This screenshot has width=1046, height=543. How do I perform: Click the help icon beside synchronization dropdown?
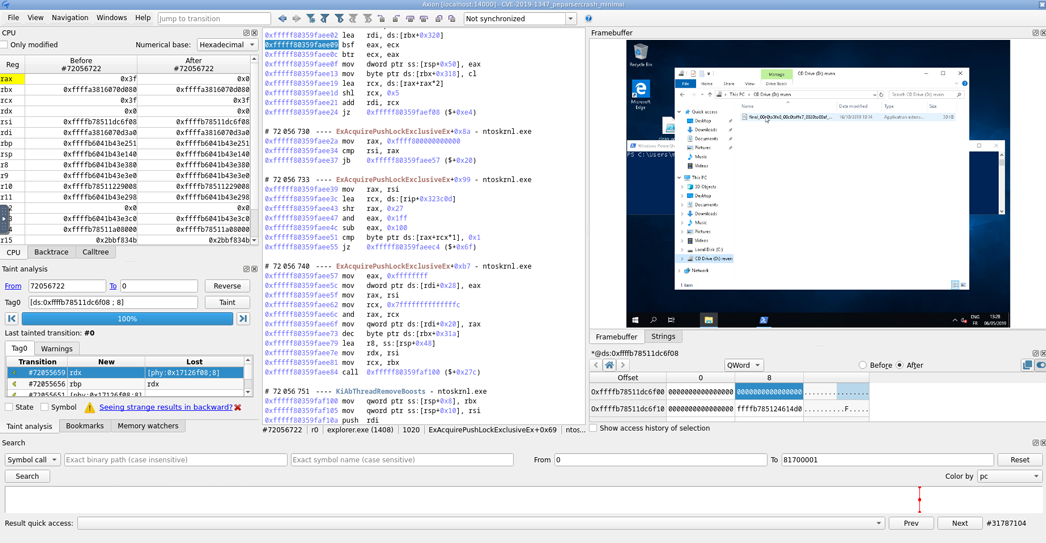pyautogui.click(x=588, y=18)
